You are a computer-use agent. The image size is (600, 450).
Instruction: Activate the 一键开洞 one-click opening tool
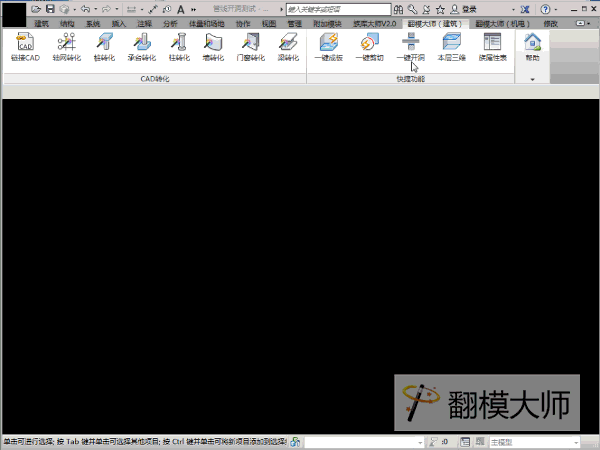pos(411,46)
